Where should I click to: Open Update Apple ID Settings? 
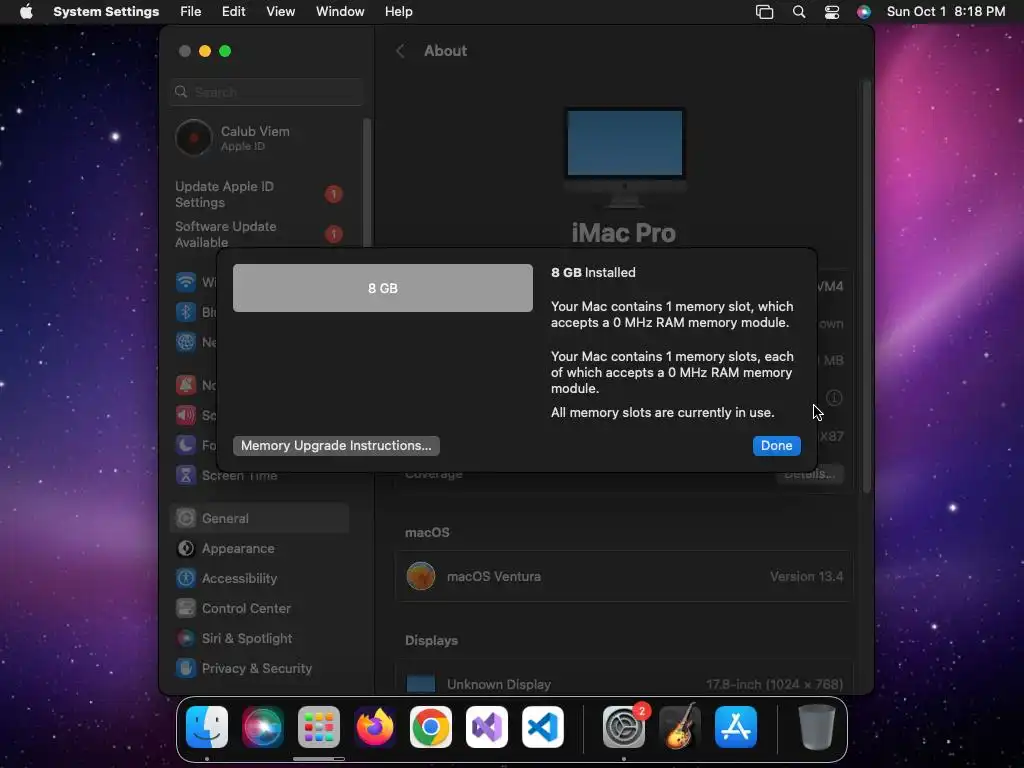pyautogui.click(x=259, y=194)
